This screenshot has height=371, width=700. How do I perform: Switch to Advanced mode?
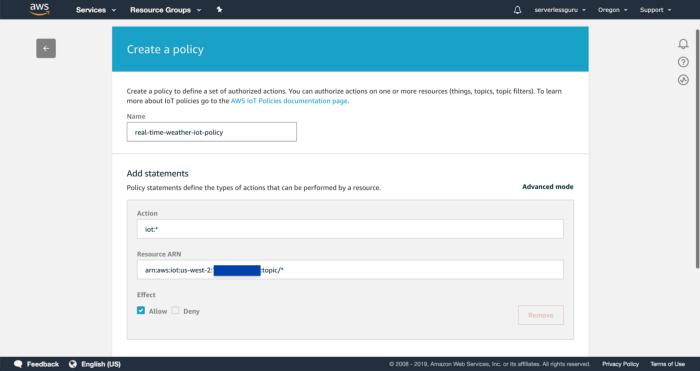548,187
